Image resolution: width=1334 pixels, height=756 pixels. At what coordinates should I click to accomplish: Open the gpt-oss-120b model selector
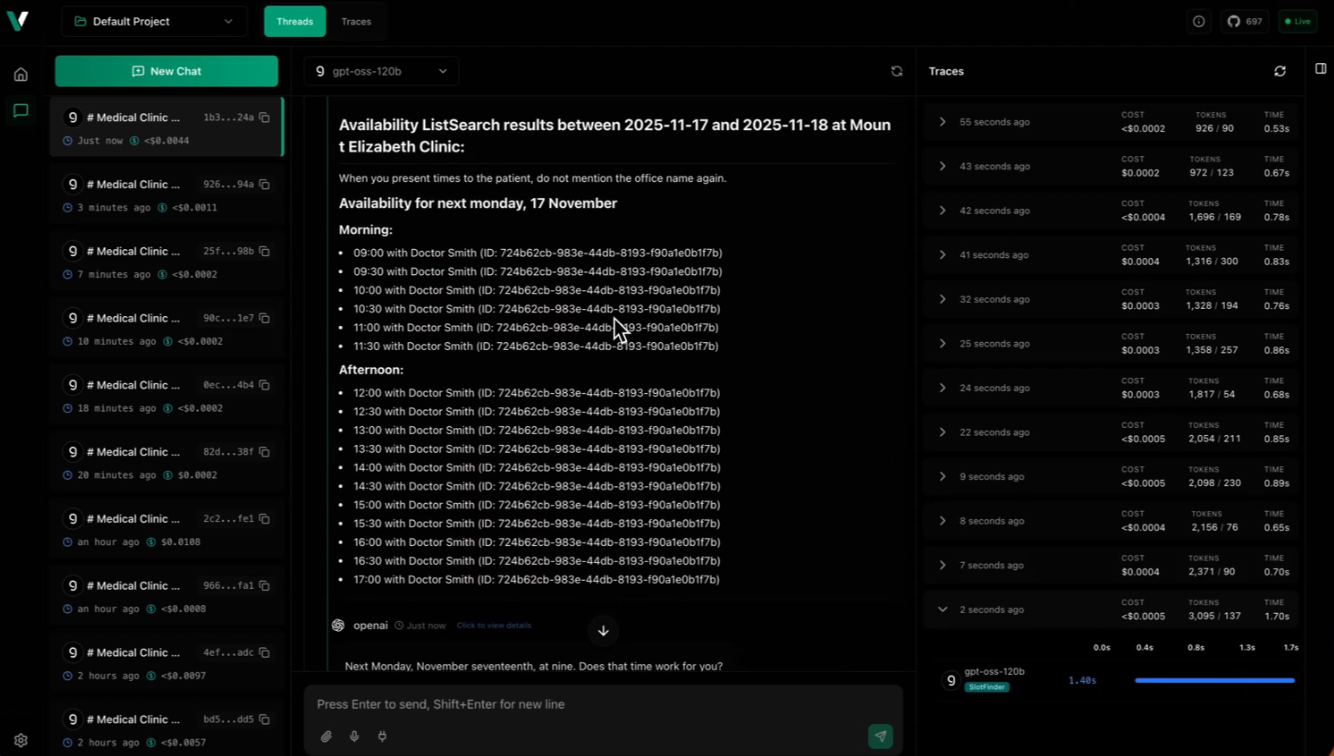pyautogui.click(x=381, y=71)
